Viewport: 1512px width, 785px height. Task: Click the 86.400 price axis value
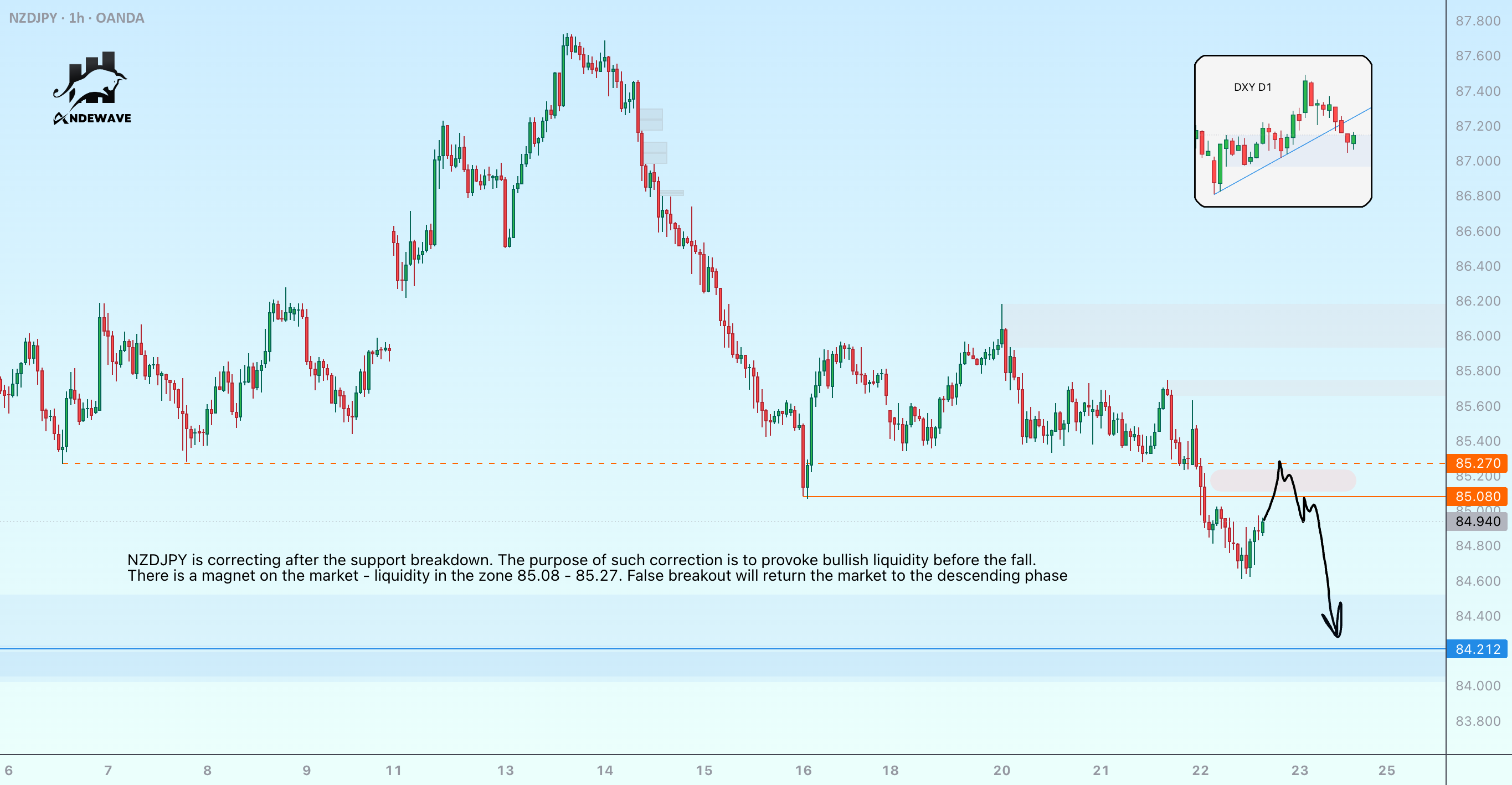(x=1477, y=266)
